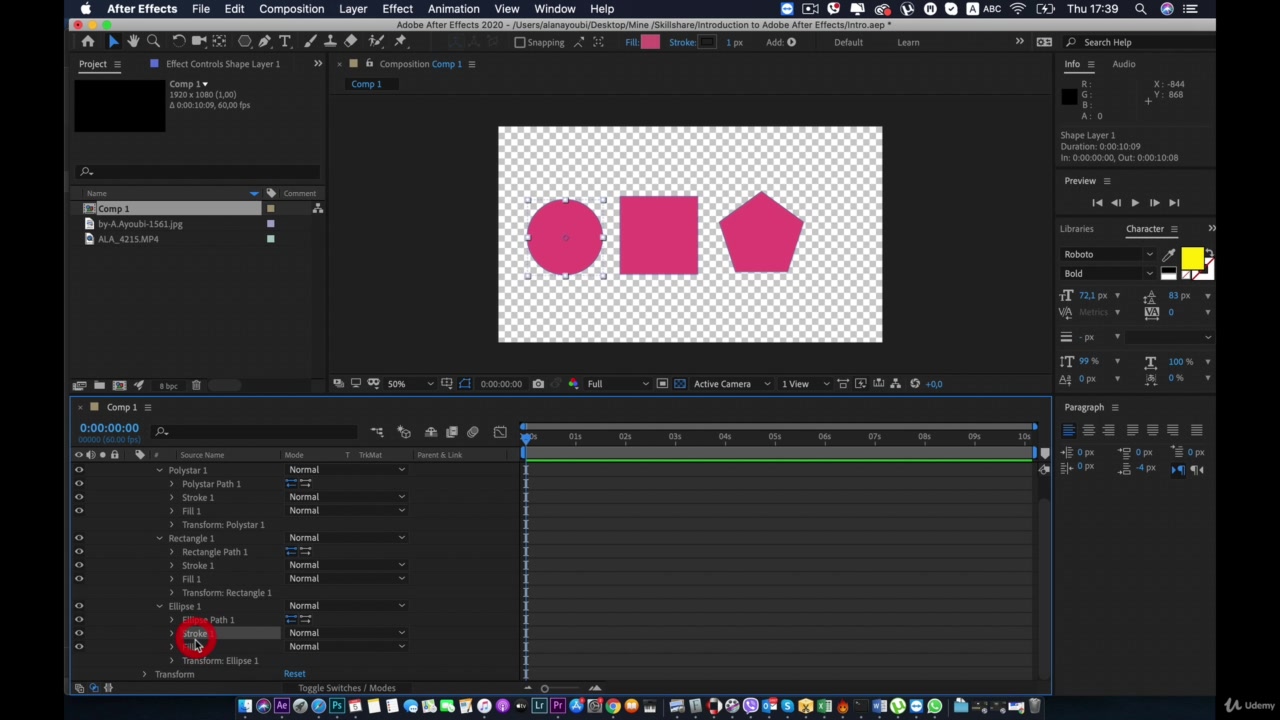
Task: Play the preview
Action: pyautogui.click(x=1135, y=203)
